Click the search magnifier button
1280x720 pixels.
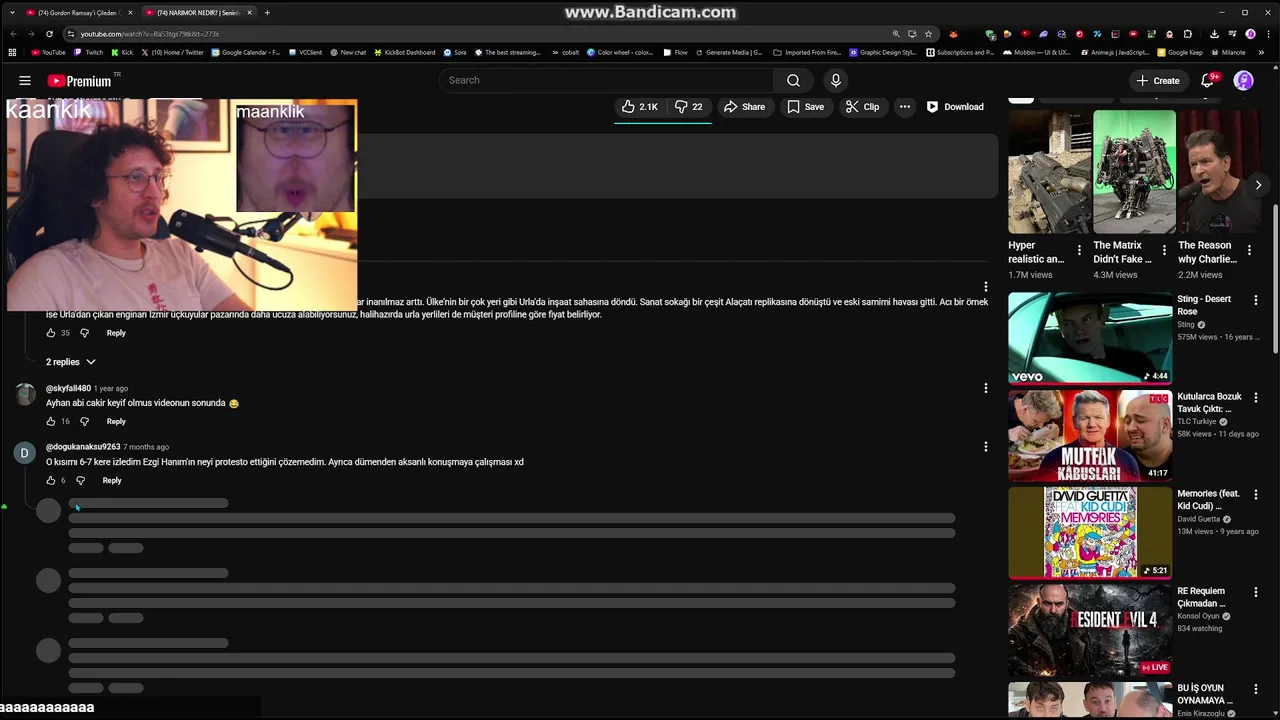coord(793,80)
